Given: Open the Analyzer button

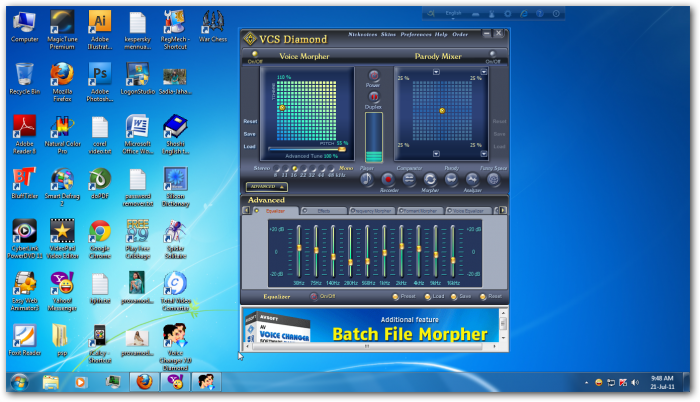Looking at the screenshot, I should click(472, 180).
